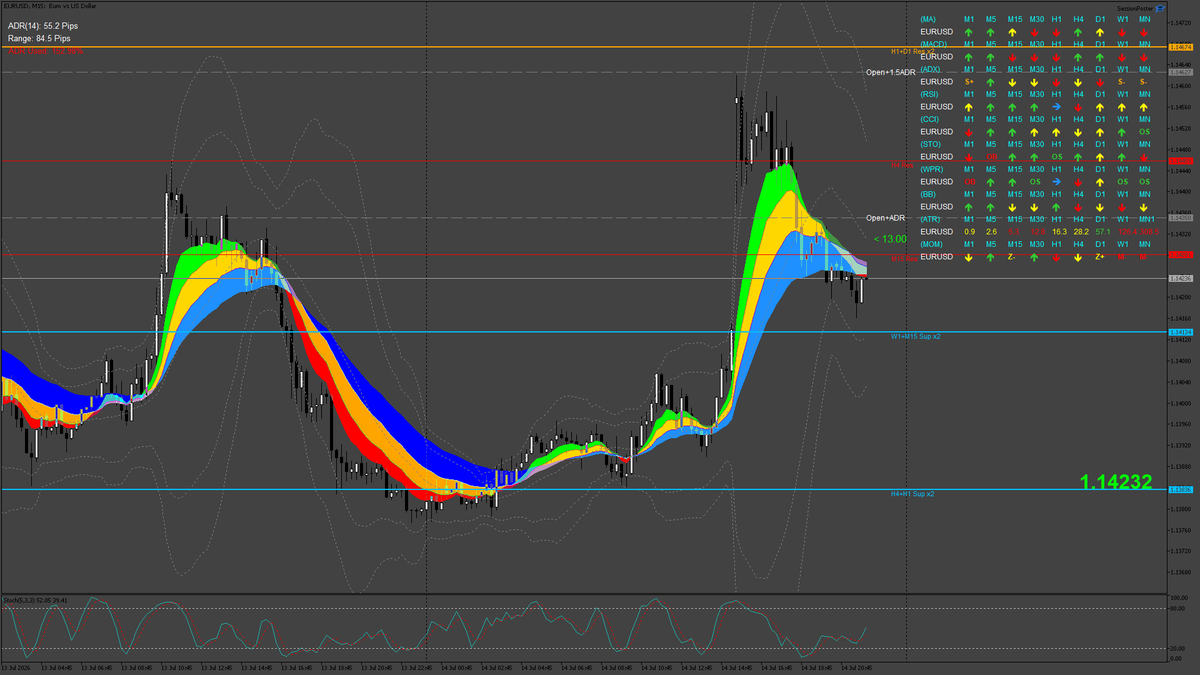Select the Open+ADR line label
Viewport: 1200px width, 675px height.
point(885,218)
